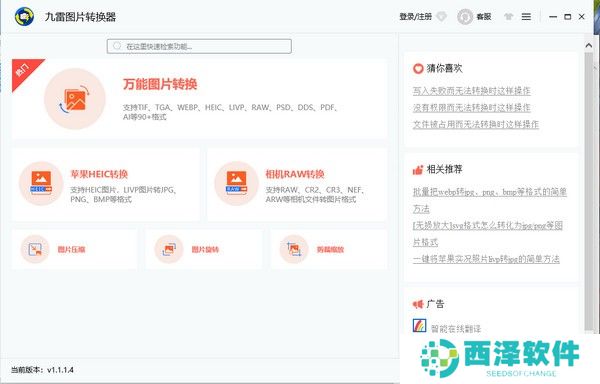Open the 登录/注册 login link
The height and width of the screenshot is (384, 600).
pos(415,16)
